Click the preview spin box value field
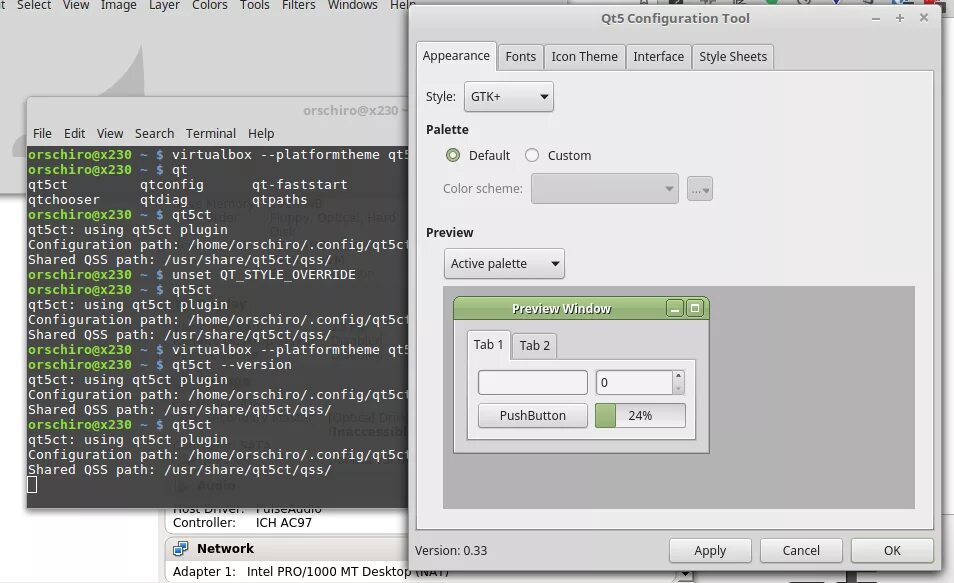The image size is (954, 583). pyautogui.click(x=633, y=383)
